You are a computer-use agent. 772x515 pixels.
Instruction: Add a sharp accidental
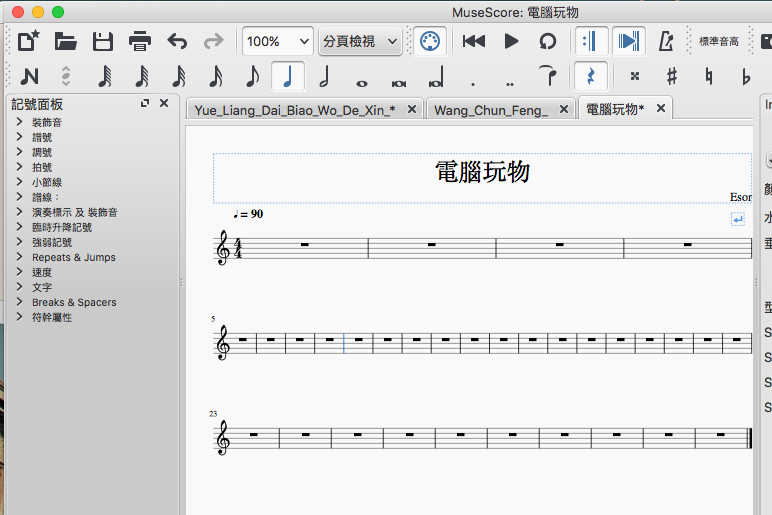[672, 76]
